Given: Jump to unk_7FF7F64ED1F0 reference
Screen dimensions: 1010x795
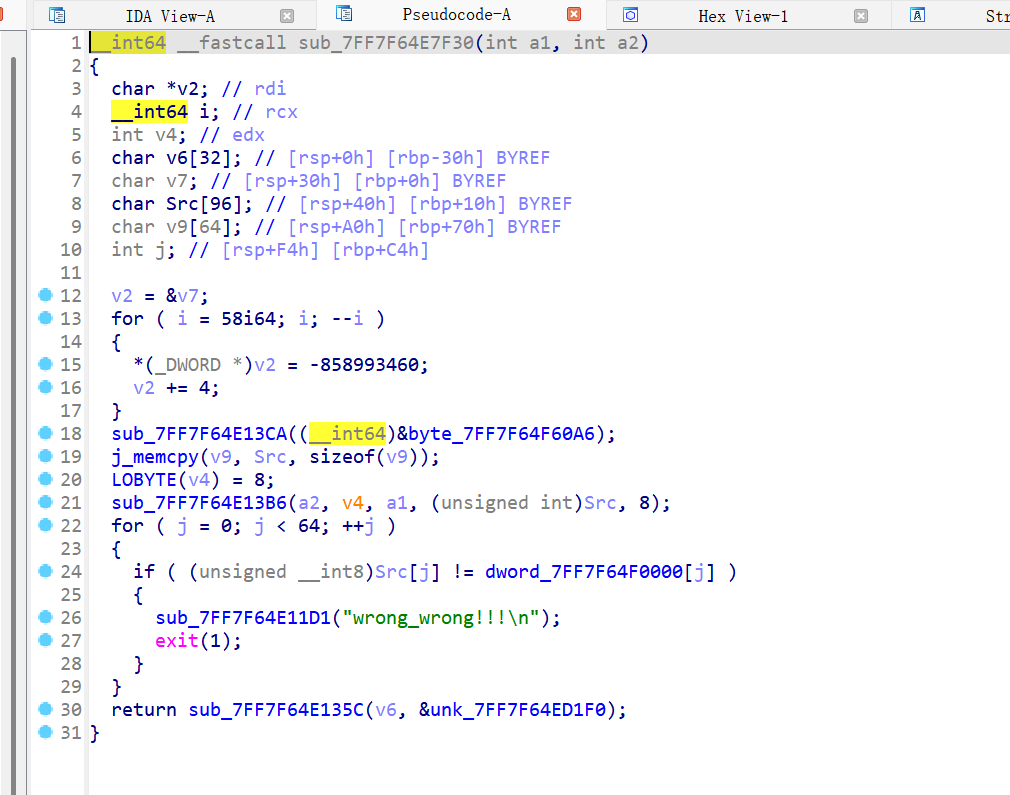Looking at the screenshot, I should tap(518, 709).
